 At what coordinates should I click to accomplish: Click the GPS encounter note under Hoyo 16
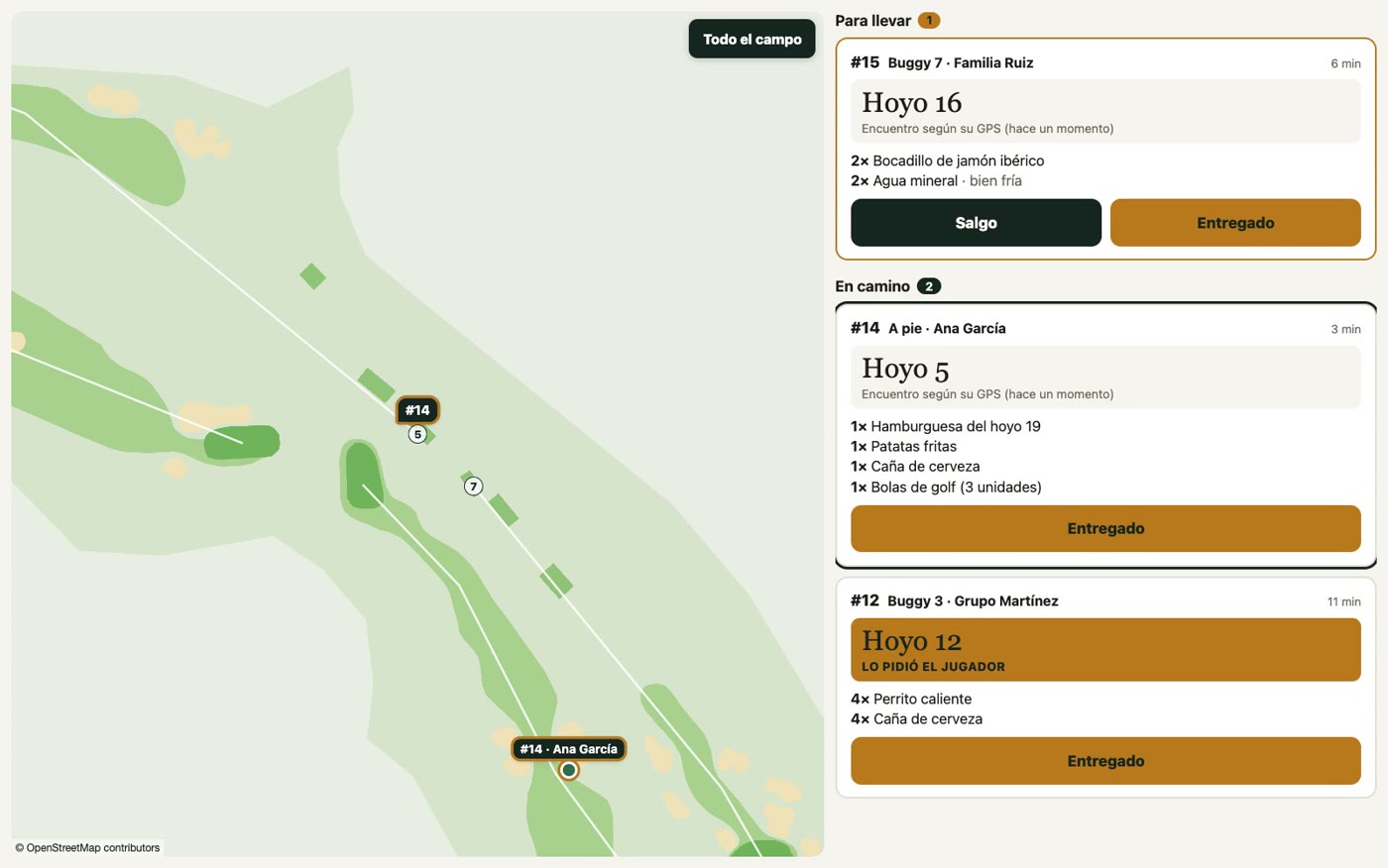(987, 129)
